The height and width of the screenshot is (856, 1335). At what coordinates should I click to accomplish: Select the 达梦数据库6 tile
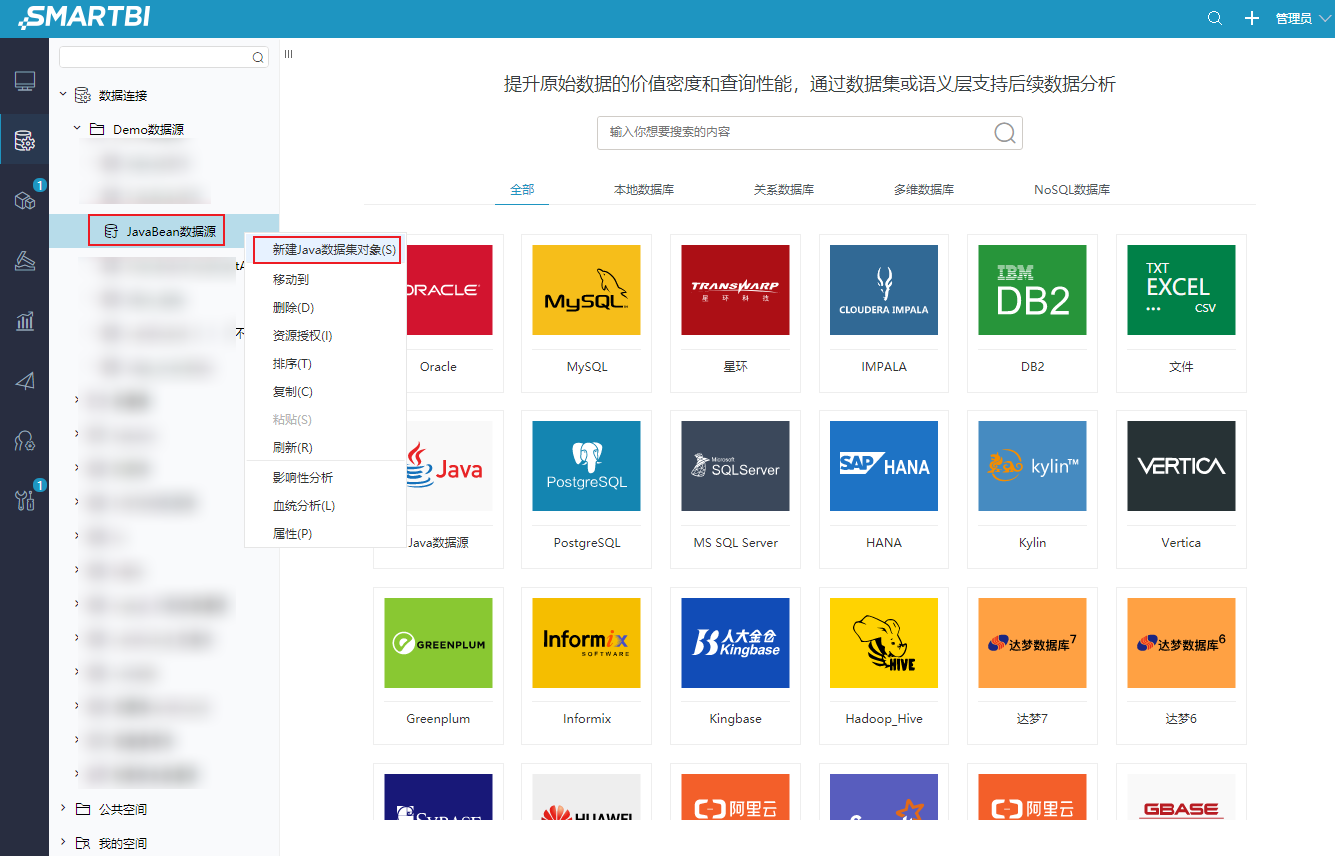(x=1181, y=665)
